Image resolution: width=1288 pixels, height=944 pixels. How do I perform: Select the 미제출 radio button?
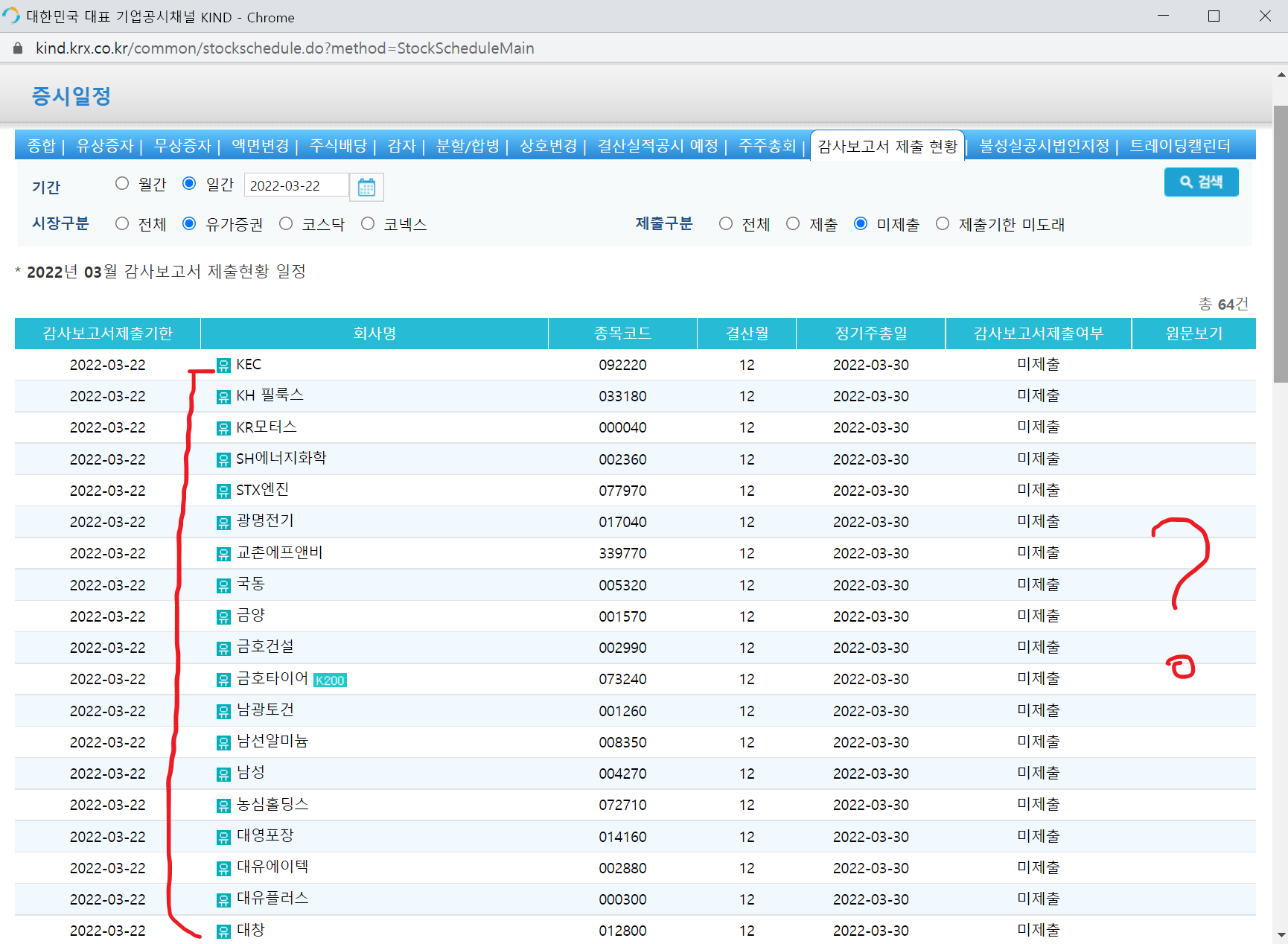861,223
